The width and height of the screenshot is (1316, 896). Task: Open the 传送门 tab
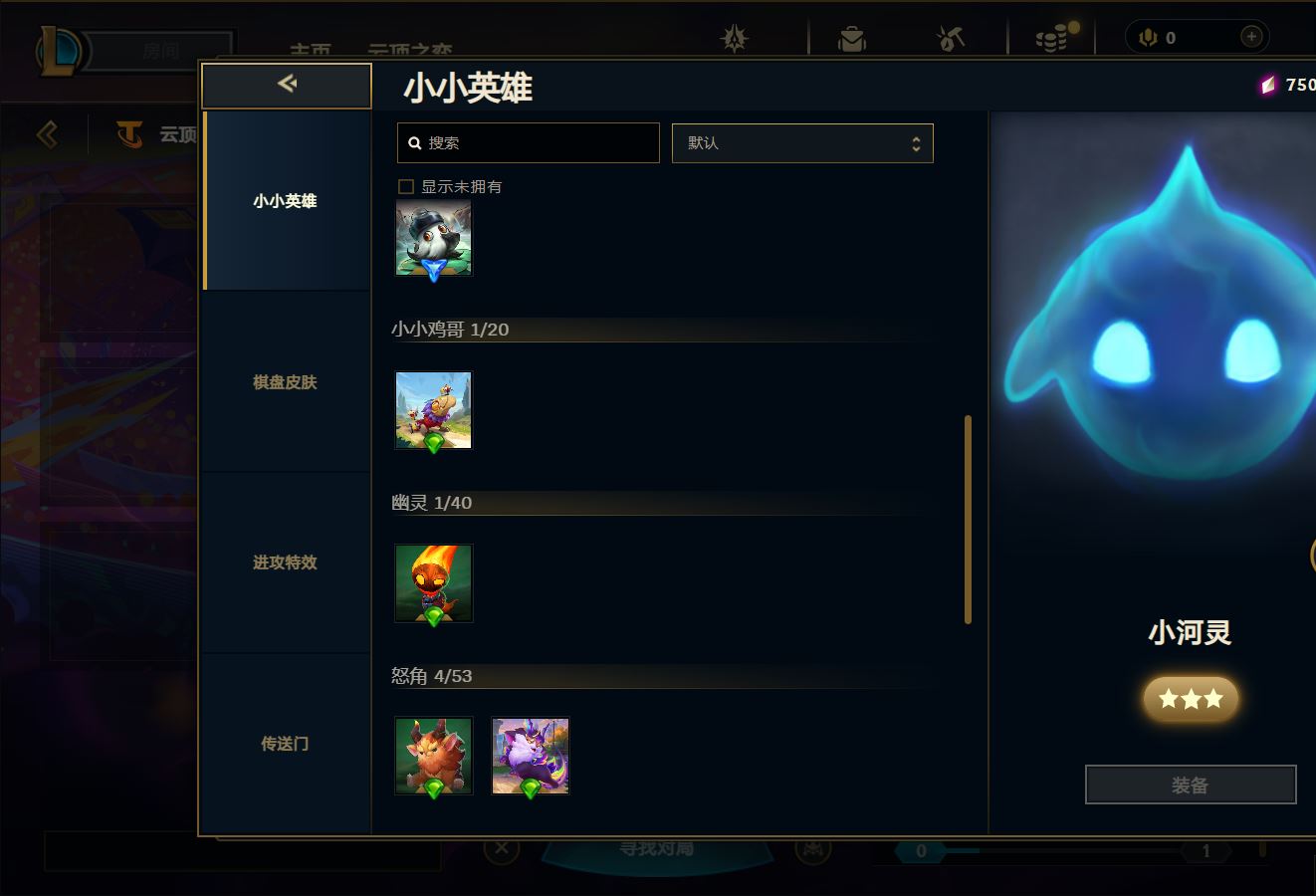coord(286,744)
